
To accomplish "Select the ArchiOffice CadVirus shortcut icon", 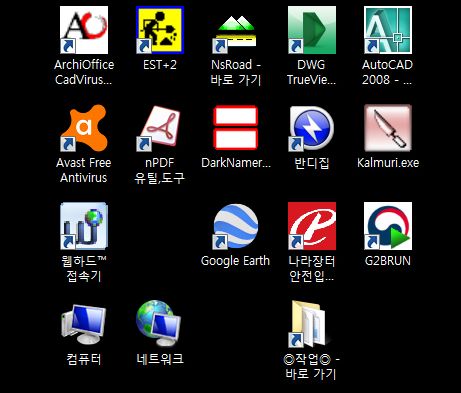I will (x=84, y=30).
